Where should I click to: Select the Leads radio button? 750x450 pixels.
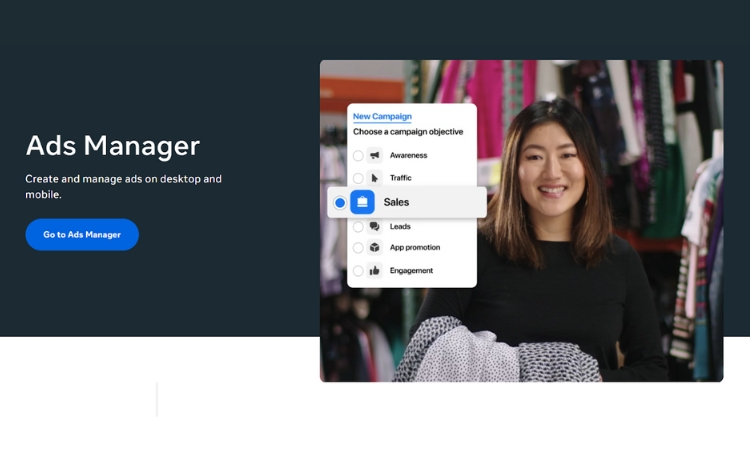[358, 227]
